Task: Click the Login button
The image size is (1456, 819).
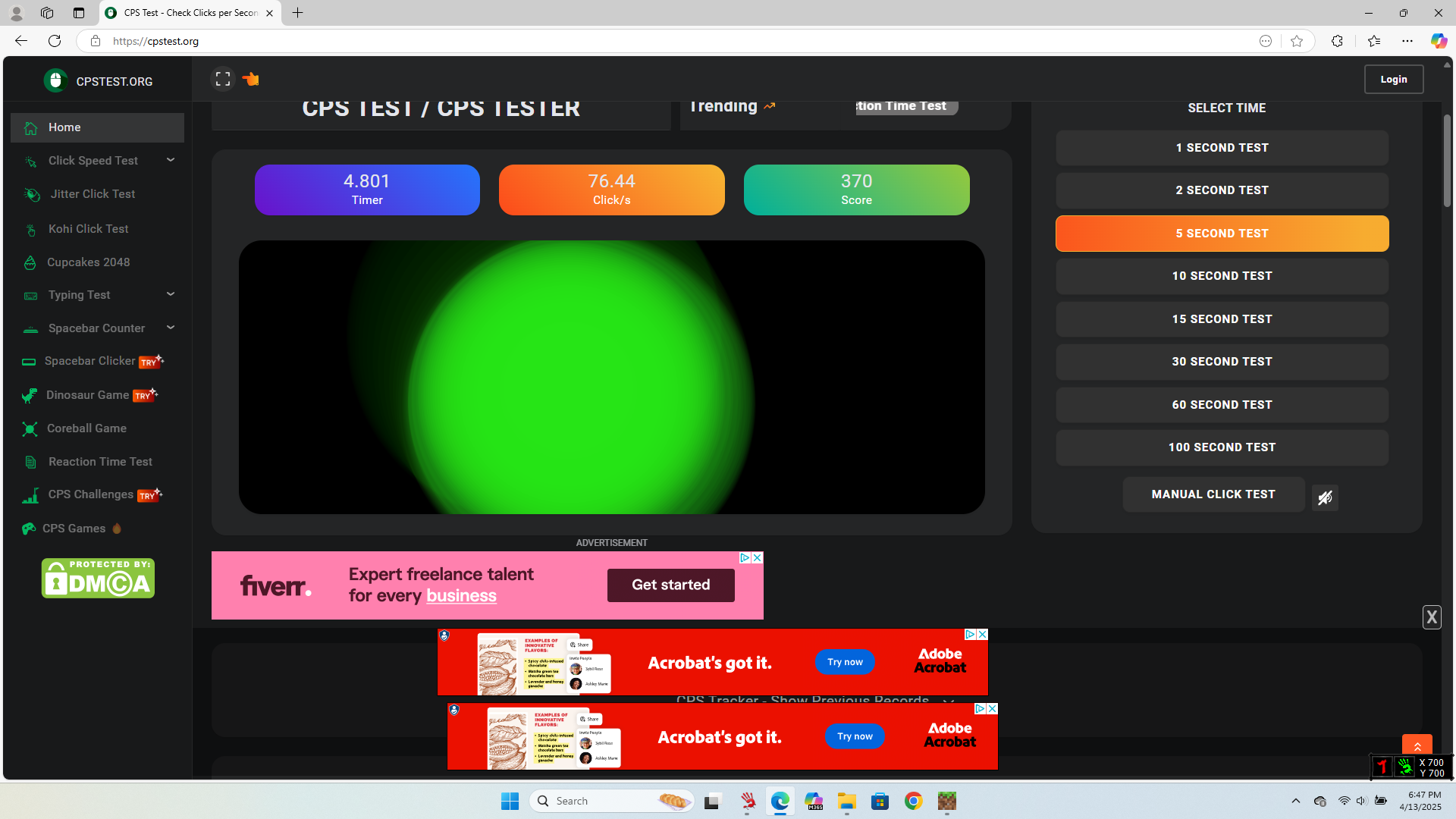Action: [x=1393, y=80]
